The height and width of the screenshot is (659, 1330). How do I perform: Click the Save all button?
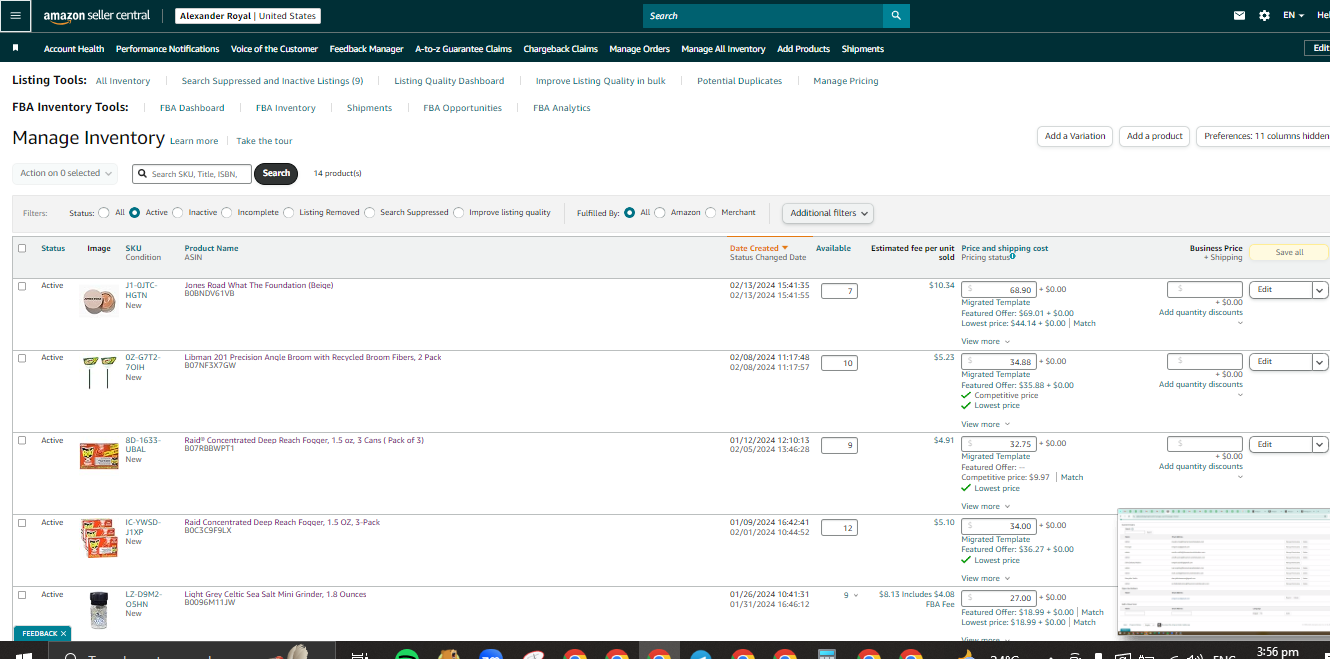[x=1289, y=252]
